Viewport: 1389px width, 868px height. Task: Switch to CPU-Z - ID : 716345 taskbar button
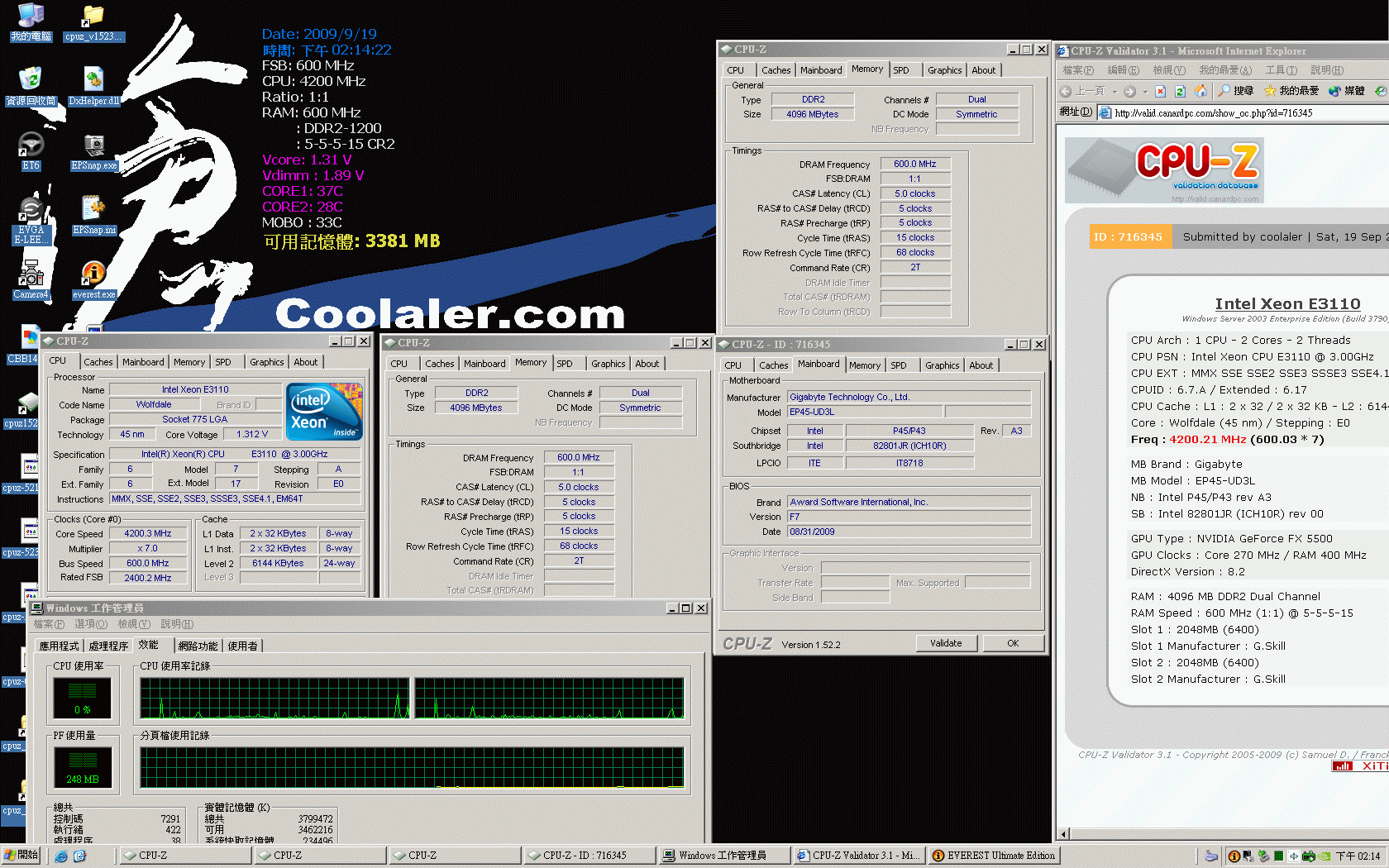[589, 856]
